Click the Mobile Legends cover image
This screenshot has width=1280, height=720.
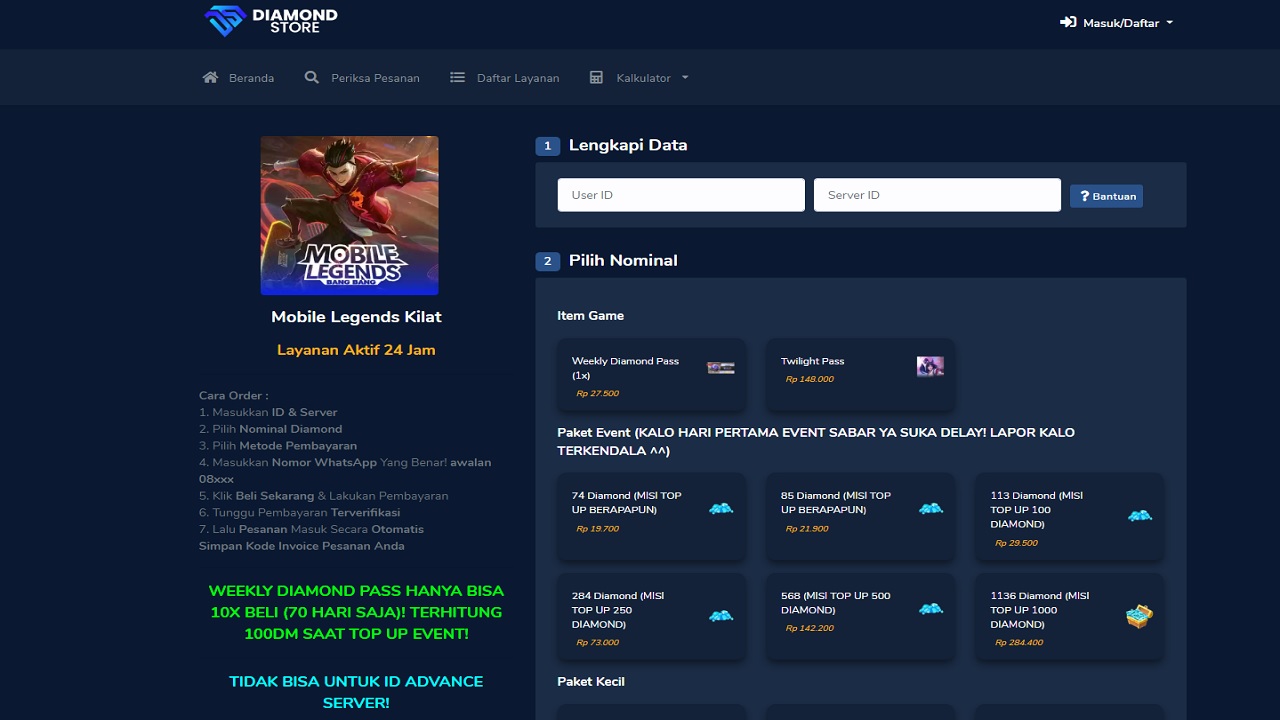[x=349, y=215]
